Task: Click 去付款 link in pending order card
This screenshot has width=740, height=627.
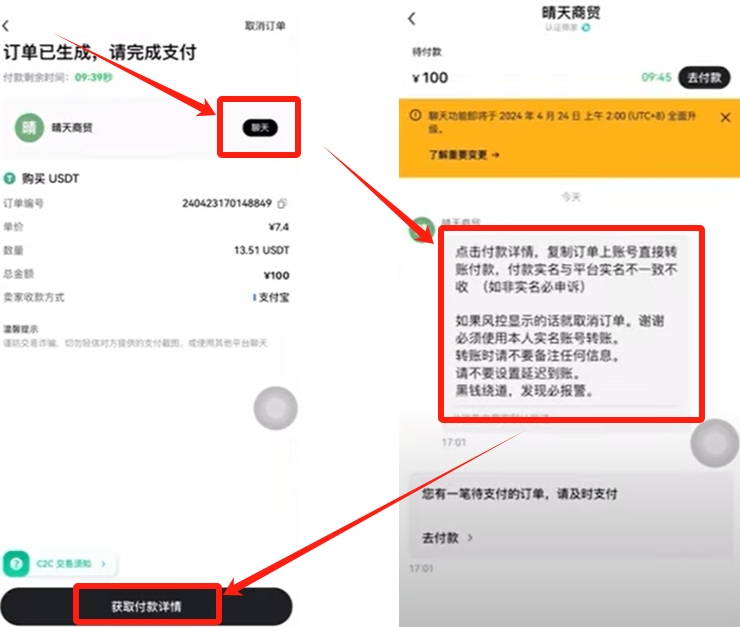Action: tap(440, 537)
